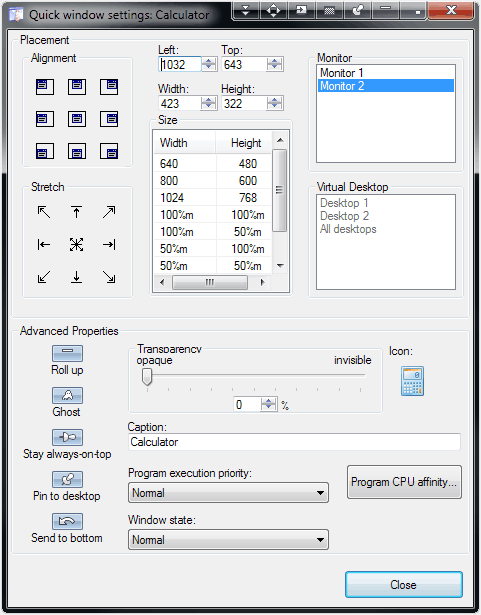Stretch window toward bottom-right
Viewport: 481px width, 615px height.
click(109, 277)
